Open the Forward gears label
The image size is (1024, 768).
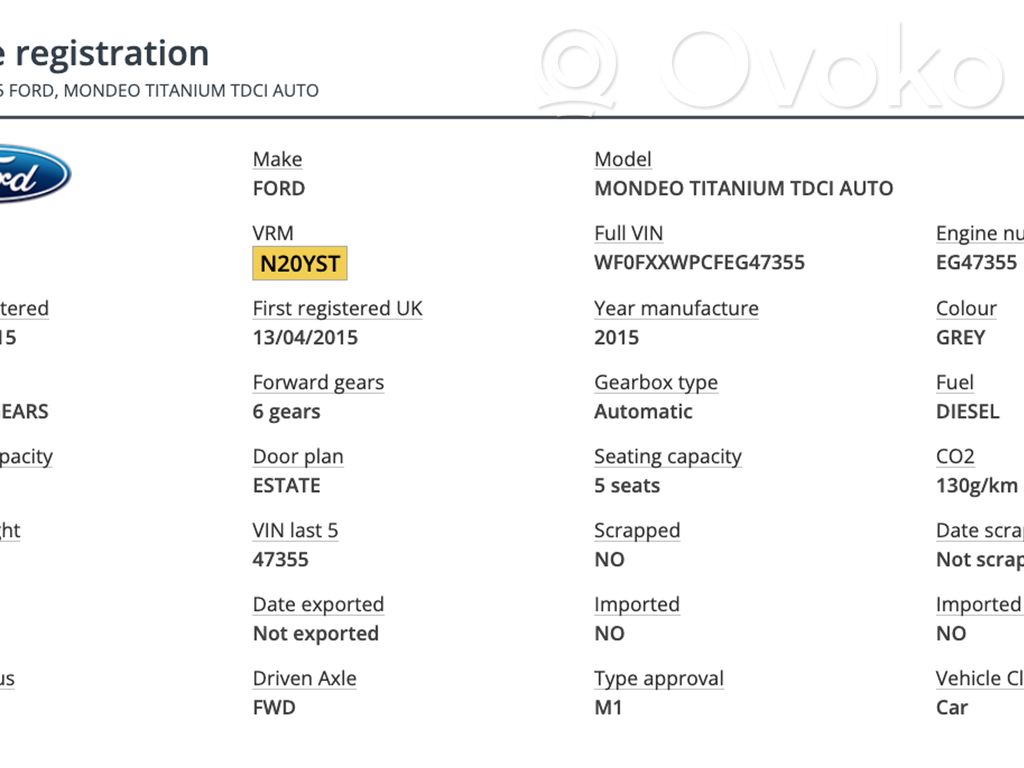318,382
